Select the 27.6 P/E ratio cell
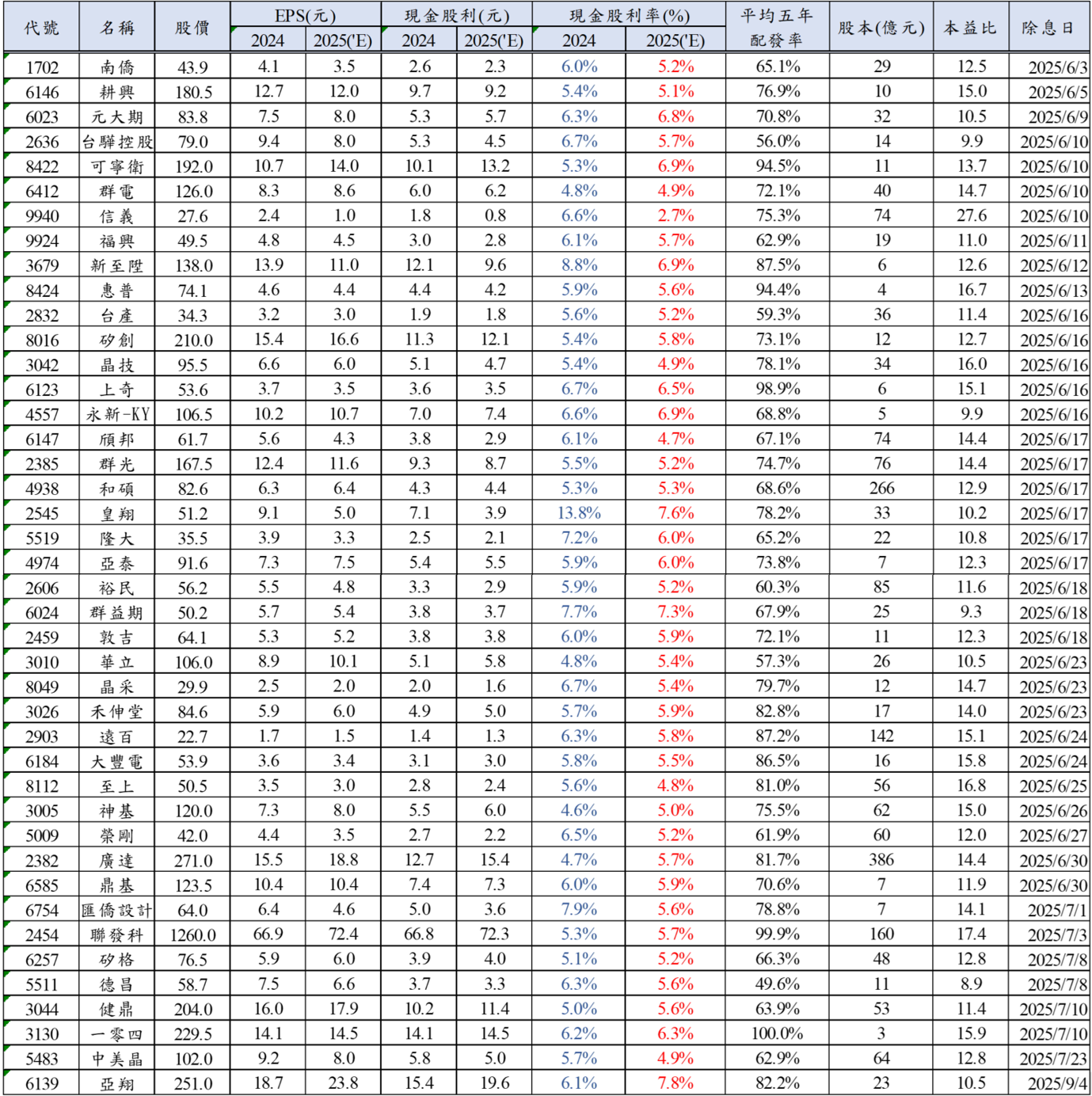 (972, 215)
